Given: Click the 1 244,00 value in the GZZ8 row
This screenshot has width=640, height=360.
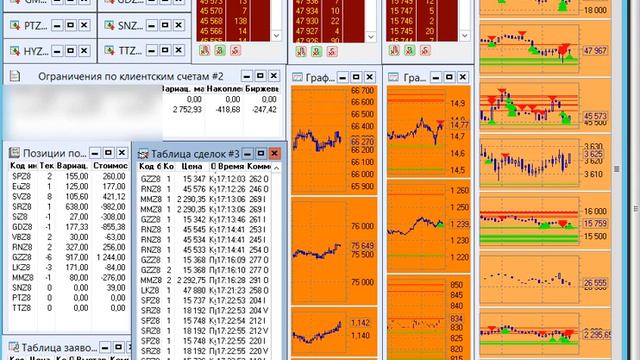Looking at the screenshot, I should click(x=111, y=258).
